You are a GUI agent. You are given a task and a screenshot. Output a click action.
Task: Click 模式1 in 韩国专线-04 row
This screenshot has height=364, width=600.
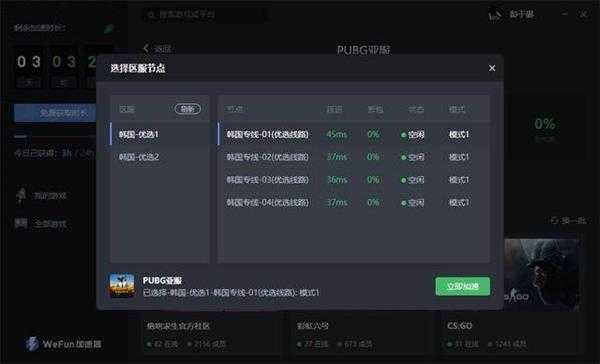pos(459,202)
